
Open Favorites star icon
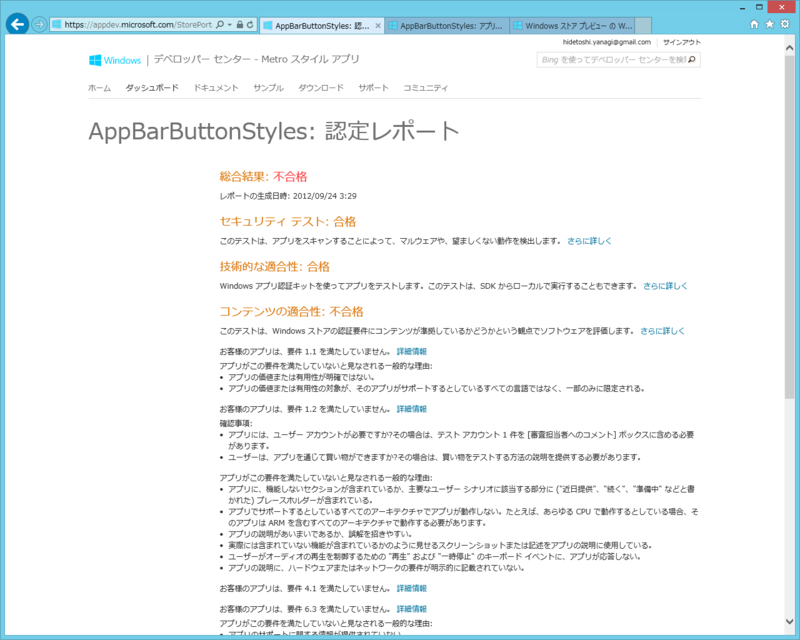tap(769, 24)
